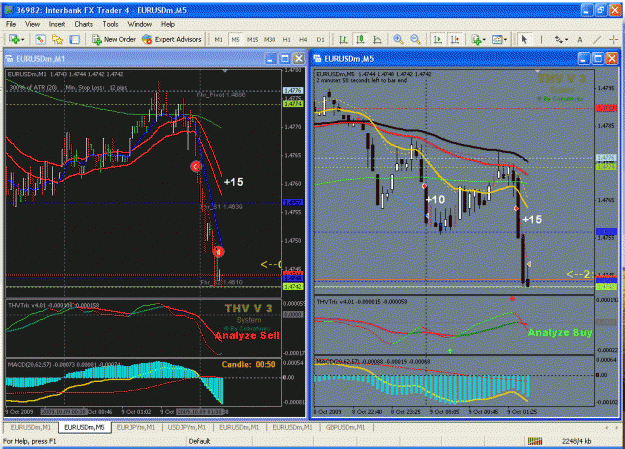Toggle chart auto scroll icon
This screenshot has width=625, height=449.
[x=438, y=39]
